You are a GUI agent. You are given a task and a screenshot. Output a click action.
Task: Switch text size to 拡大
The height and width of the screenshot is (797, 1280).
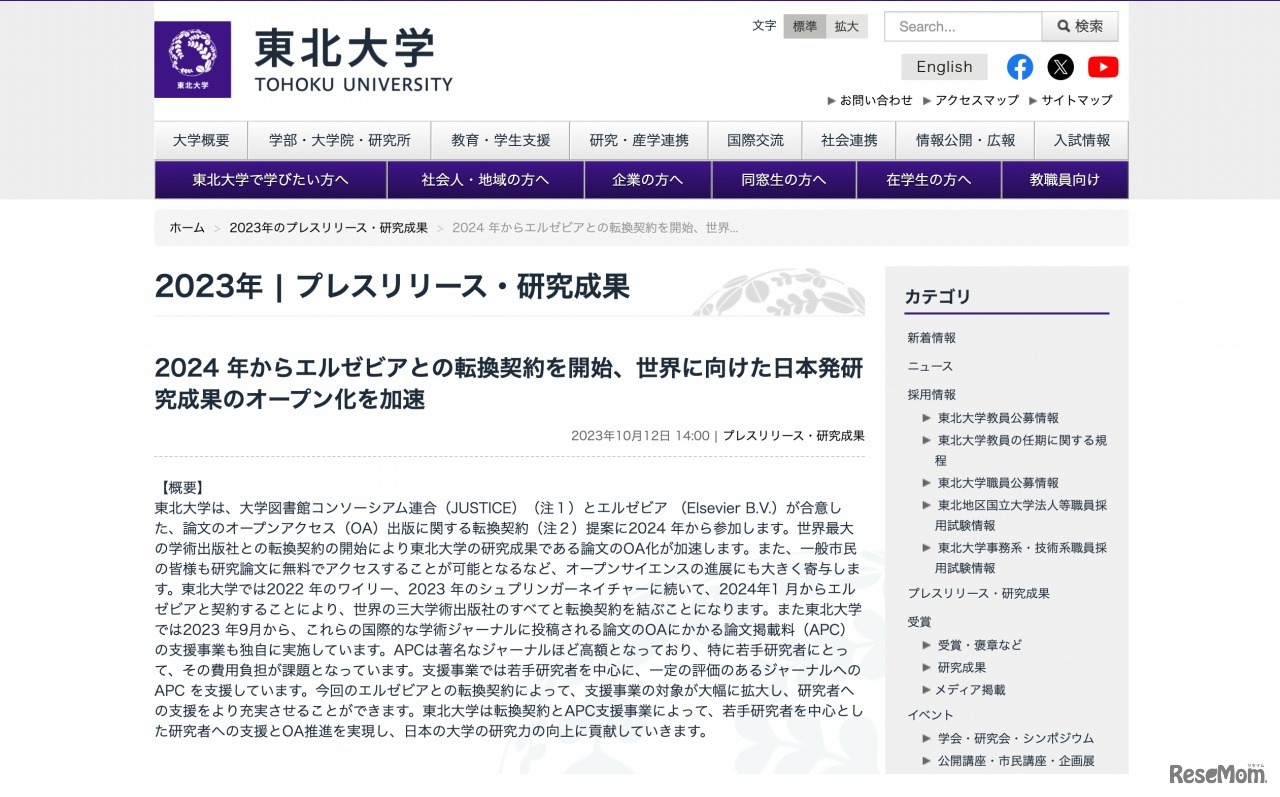[846, 26]
